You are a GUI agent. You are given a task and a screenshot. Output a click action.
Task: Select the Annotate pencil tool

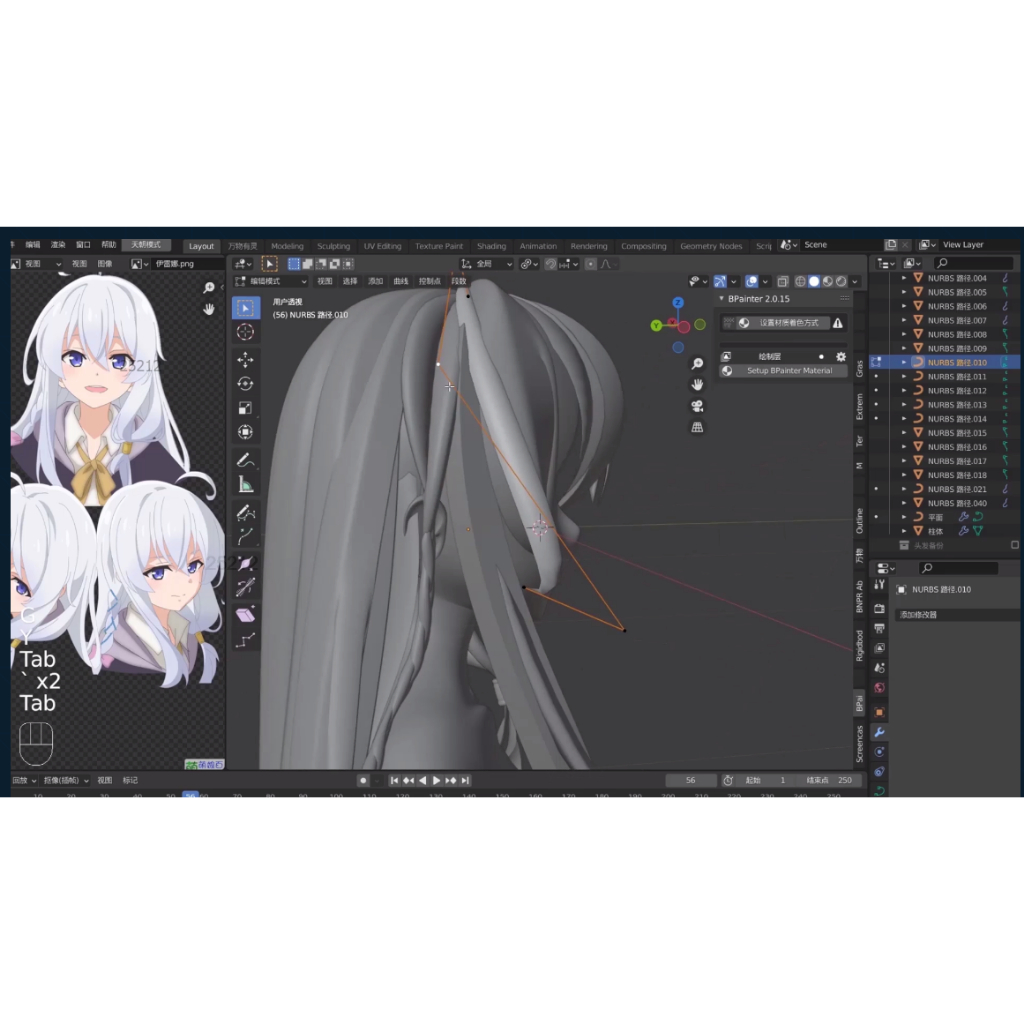246,460
